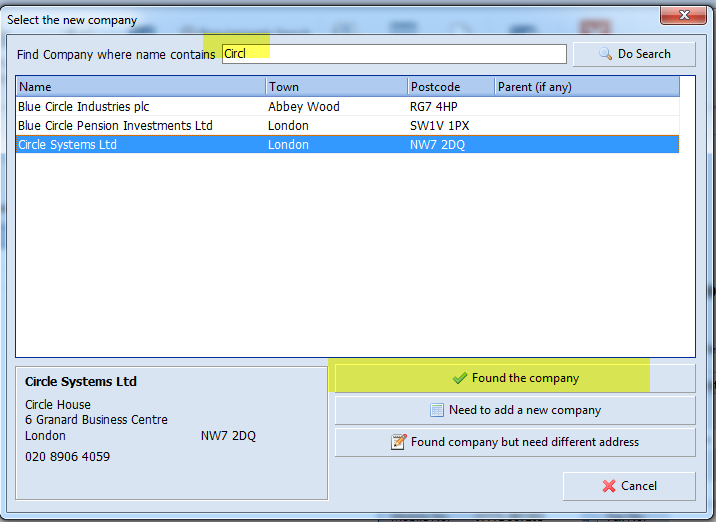This screenshot has height=522, width=716.
Task: Click London town in Blue Circle Pension row
Action: pos(288,126)
